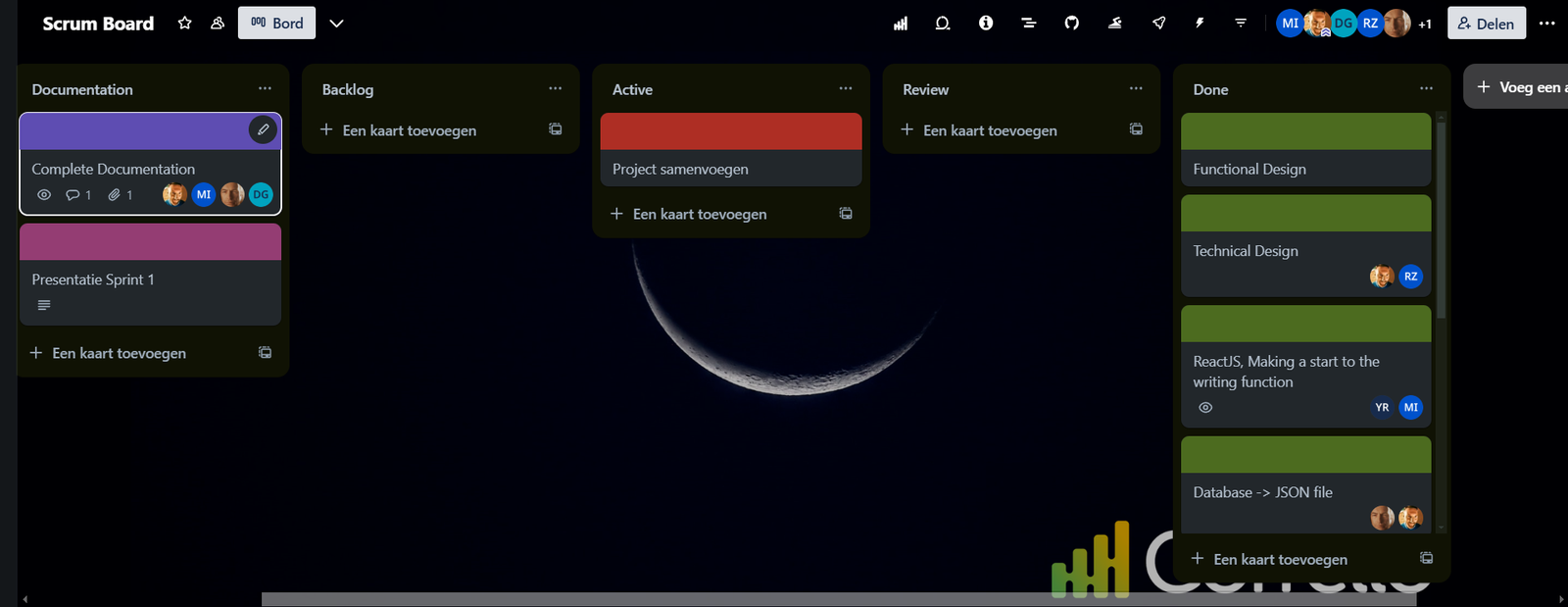This screenshot has width=1568, height=607.
Task: Toggle watch eye on ReactJS card
Action: point(1205,408)
